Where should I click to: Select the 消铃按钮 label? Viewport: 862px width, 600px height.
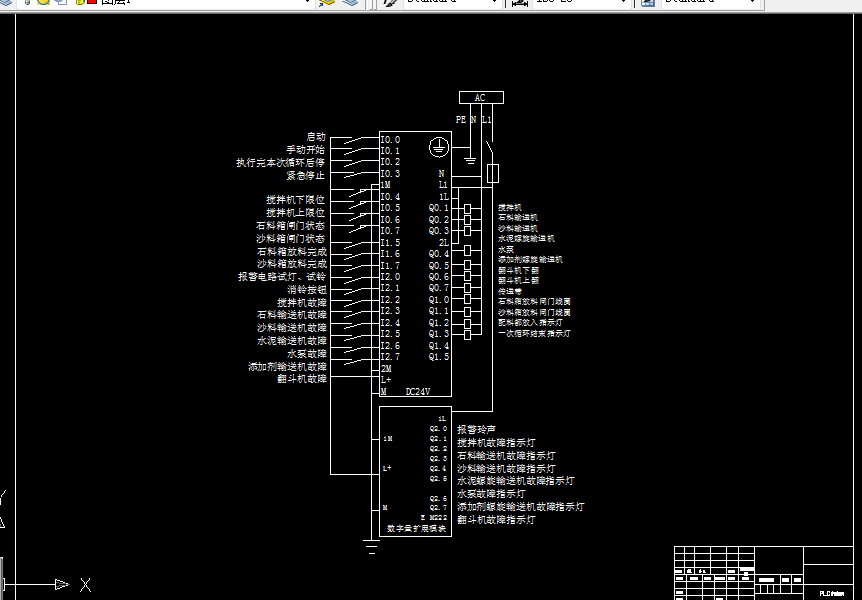307,289
